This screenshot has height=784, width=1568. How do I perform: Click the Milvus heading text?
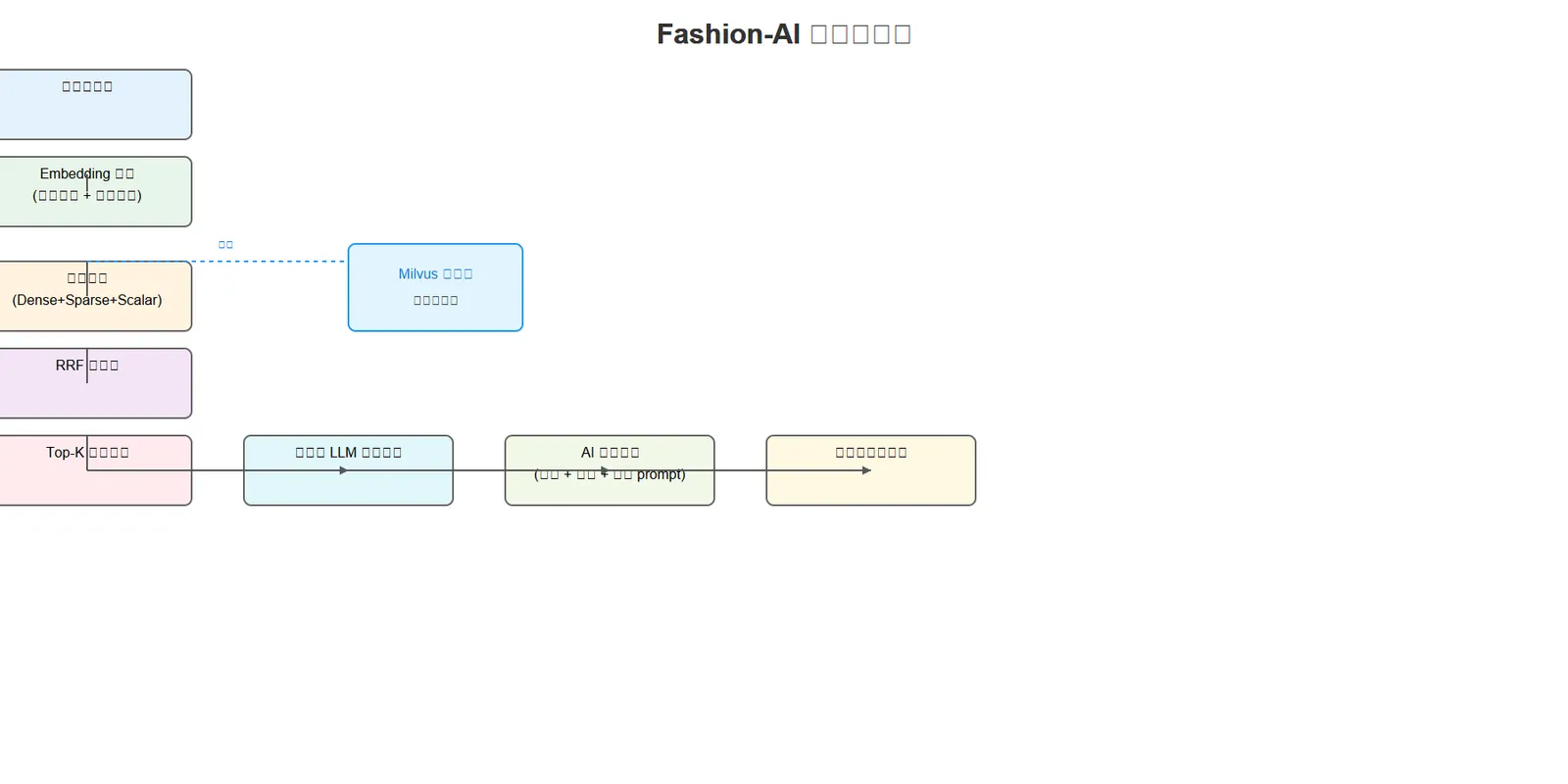435,274
